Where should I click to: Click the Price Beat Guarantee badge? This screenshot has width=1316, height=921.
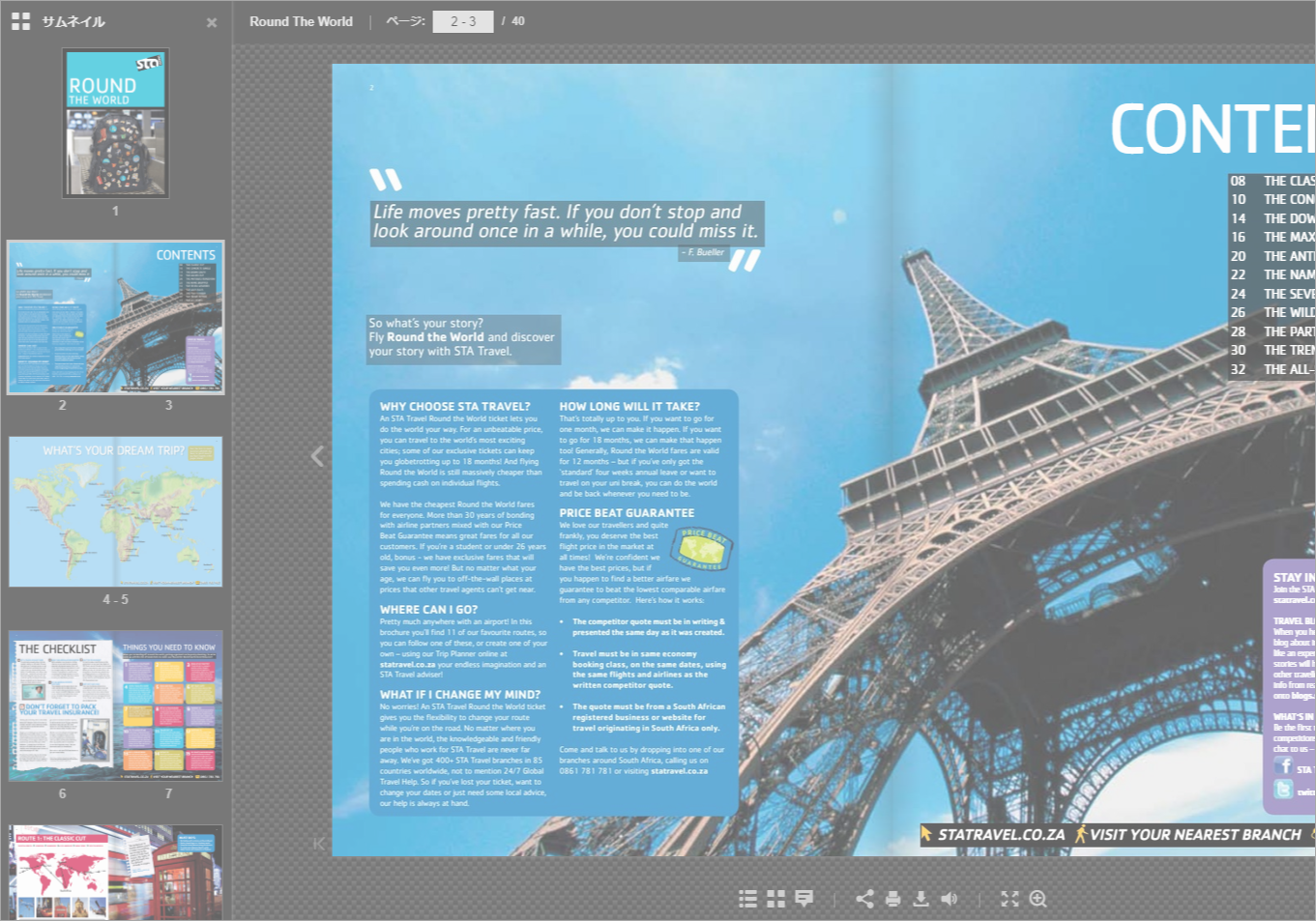pos(702,549)
